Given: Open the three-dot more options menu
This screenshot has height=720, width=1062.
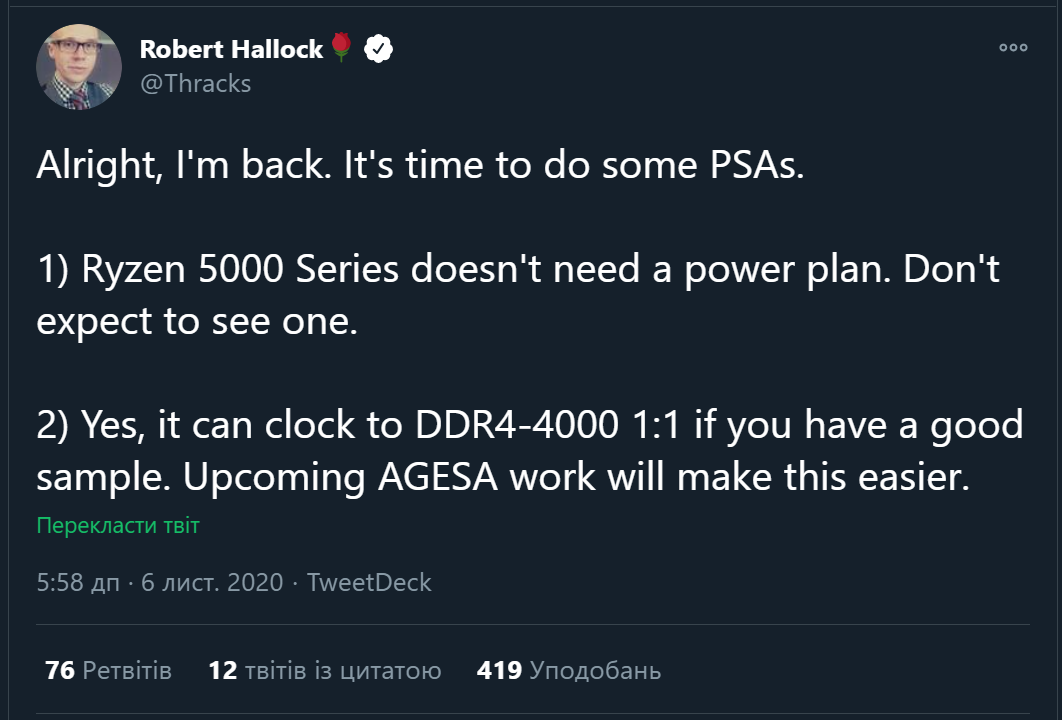Looking at the screenshot, I should pyautogui.click(x=1013, y=47).
